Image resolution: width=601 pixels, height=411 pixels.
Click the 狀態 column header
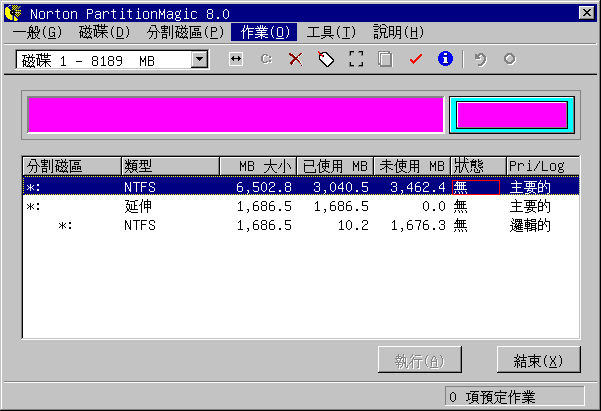point(478,166)
